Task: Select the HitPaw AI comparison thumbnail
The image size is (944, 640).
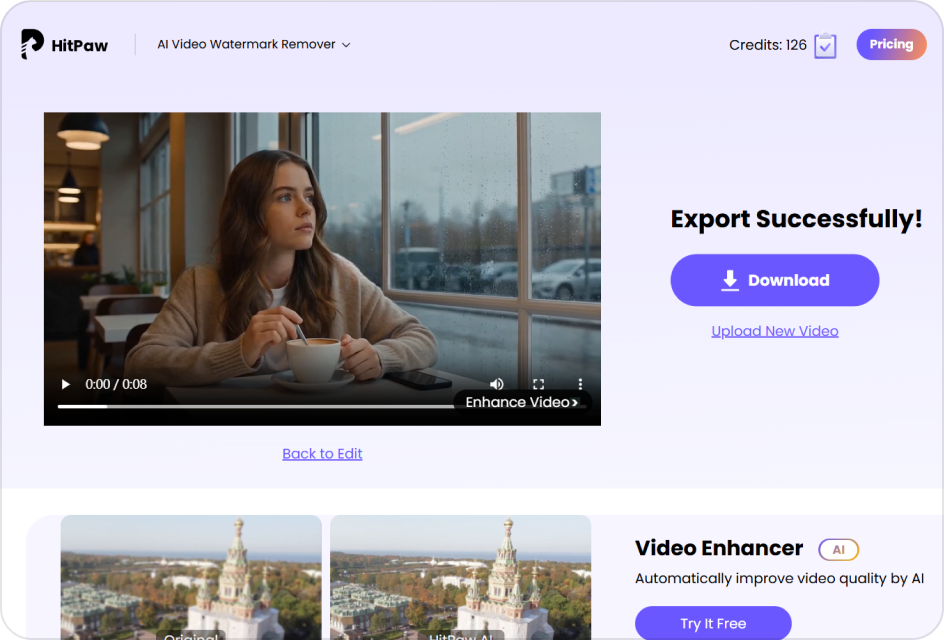Action: click(461, 577)
